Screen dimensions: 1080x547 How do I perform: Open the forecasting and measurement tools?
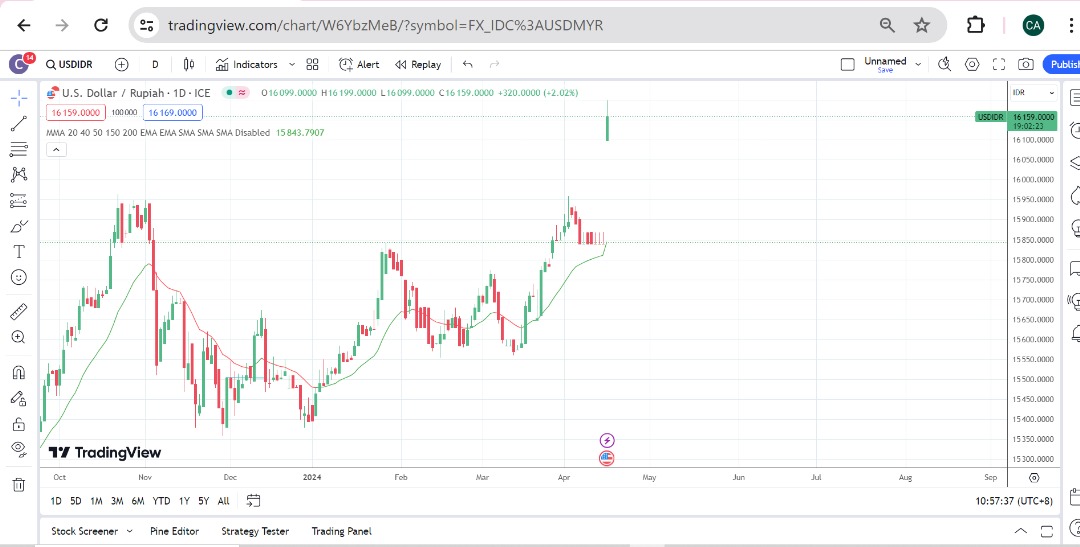tap(19, 200)
